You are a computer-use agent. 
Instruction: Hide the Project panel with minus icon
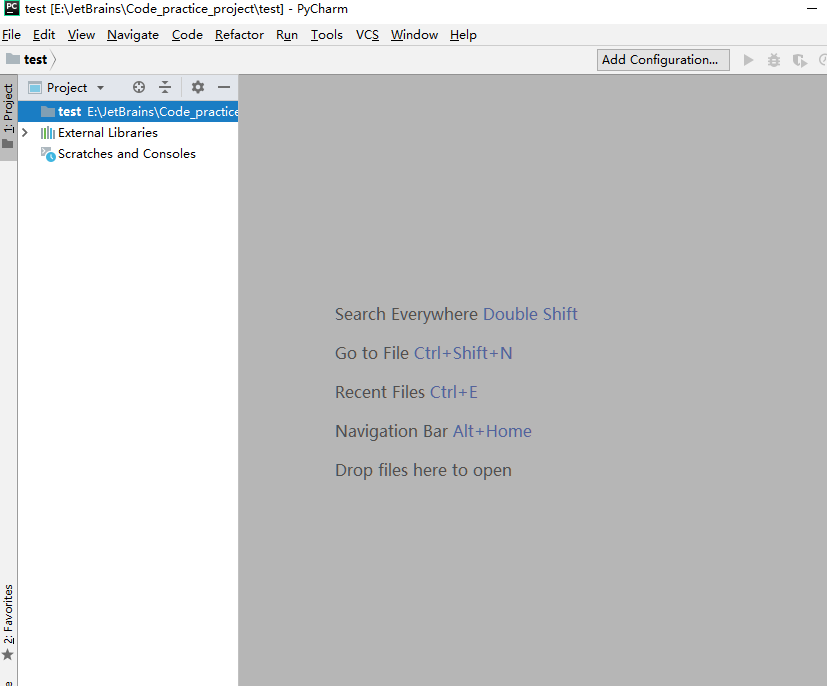[224, 88]
